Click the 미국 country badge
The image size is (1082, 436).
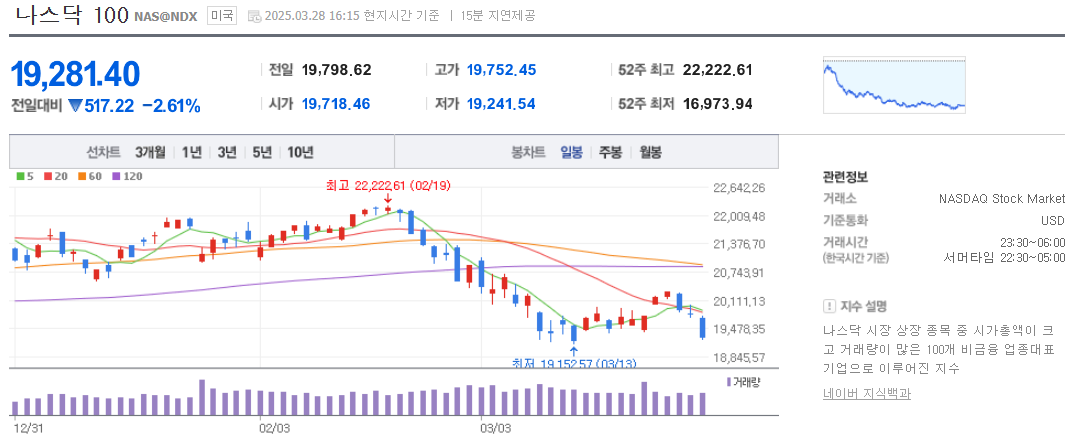222,15
